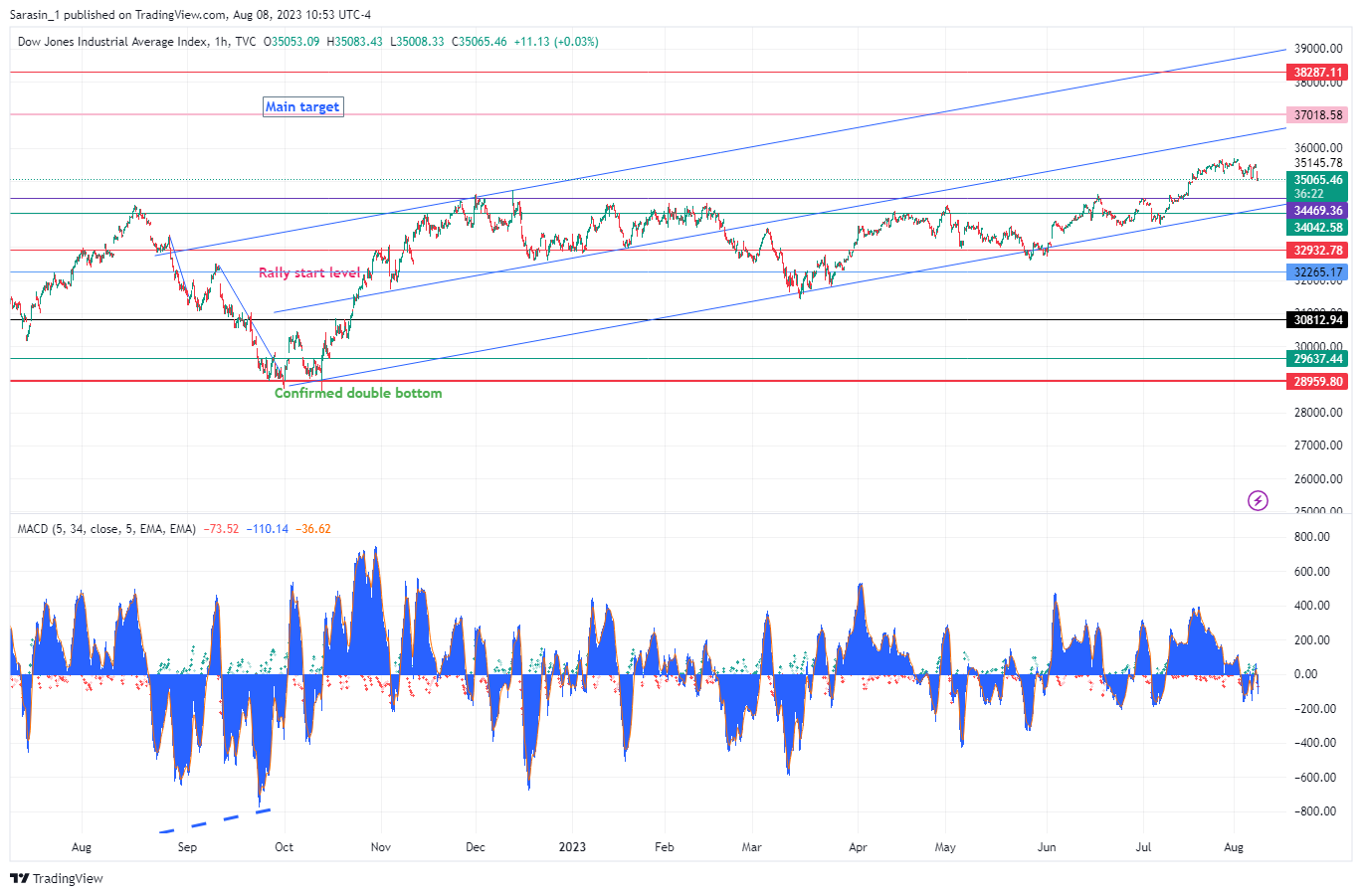Click the Dec label on time axis
Screen dimensions: 1362x896
tap(476, 847)
